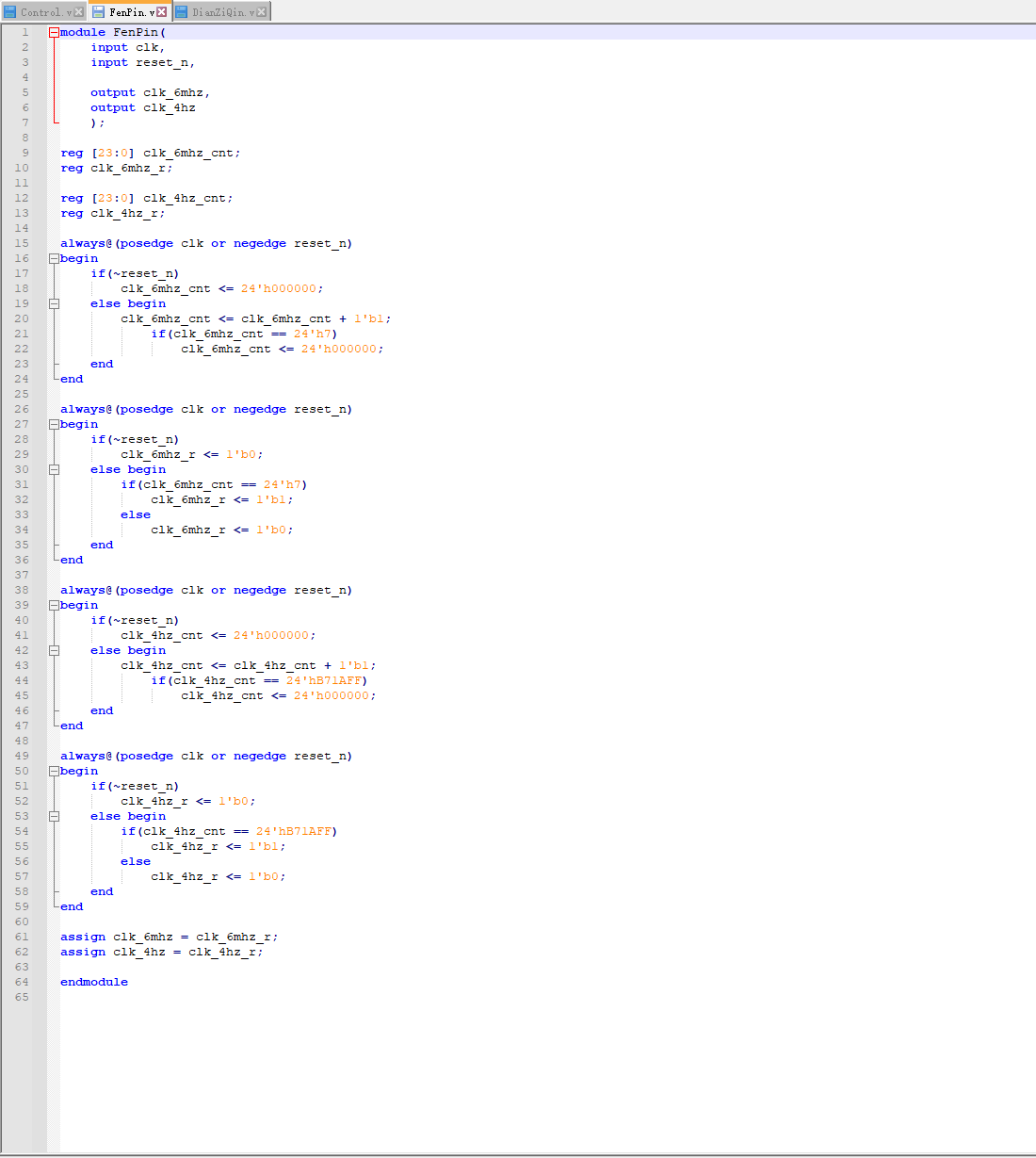Close the FenPin.v tab
Viewport: 1036px width, 1158px height.
162,12
